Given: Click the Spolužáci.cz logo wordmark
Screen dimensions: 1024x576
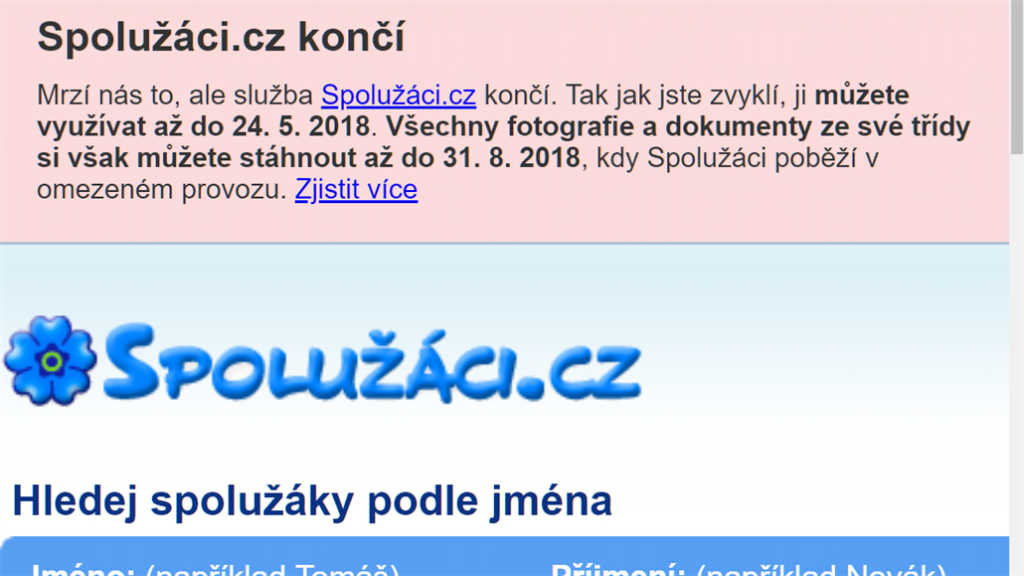Looking at the screenshot, I should [372, 362].
